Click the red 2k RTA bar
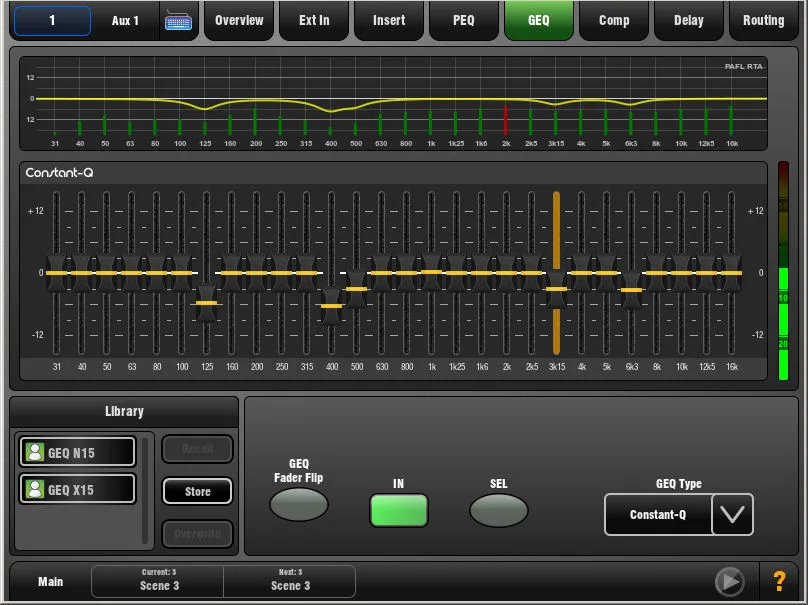Image resolution: width=808 pixels, height=605 pixels. (x=506, y=121)
